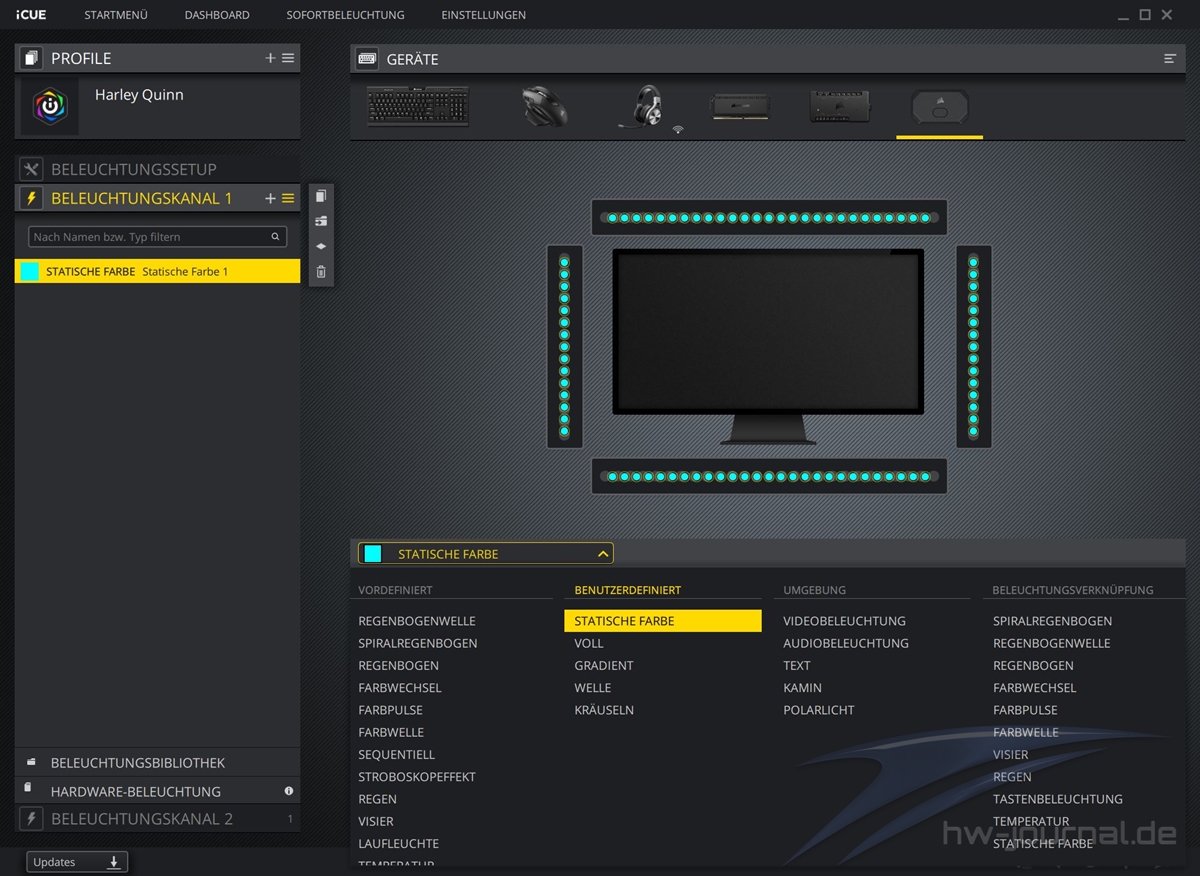Select STATISCHE FARBE under Benutzerdefiniert
Screen dimensions: 1200x876
[663, 621]
